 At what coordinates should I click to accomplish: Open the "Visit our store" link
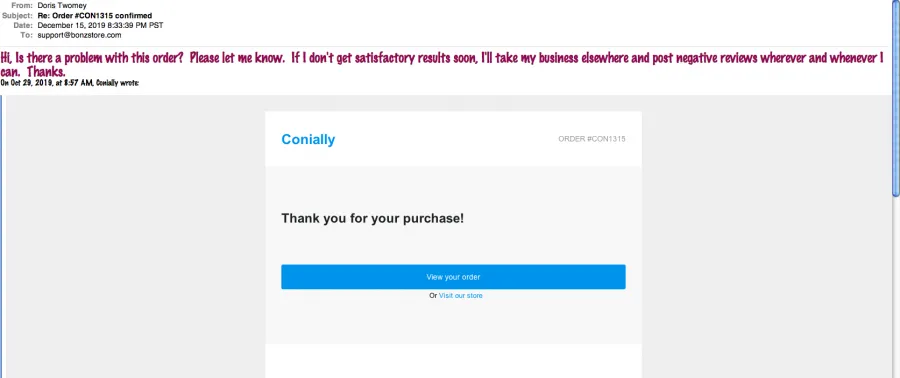[460, 296]
